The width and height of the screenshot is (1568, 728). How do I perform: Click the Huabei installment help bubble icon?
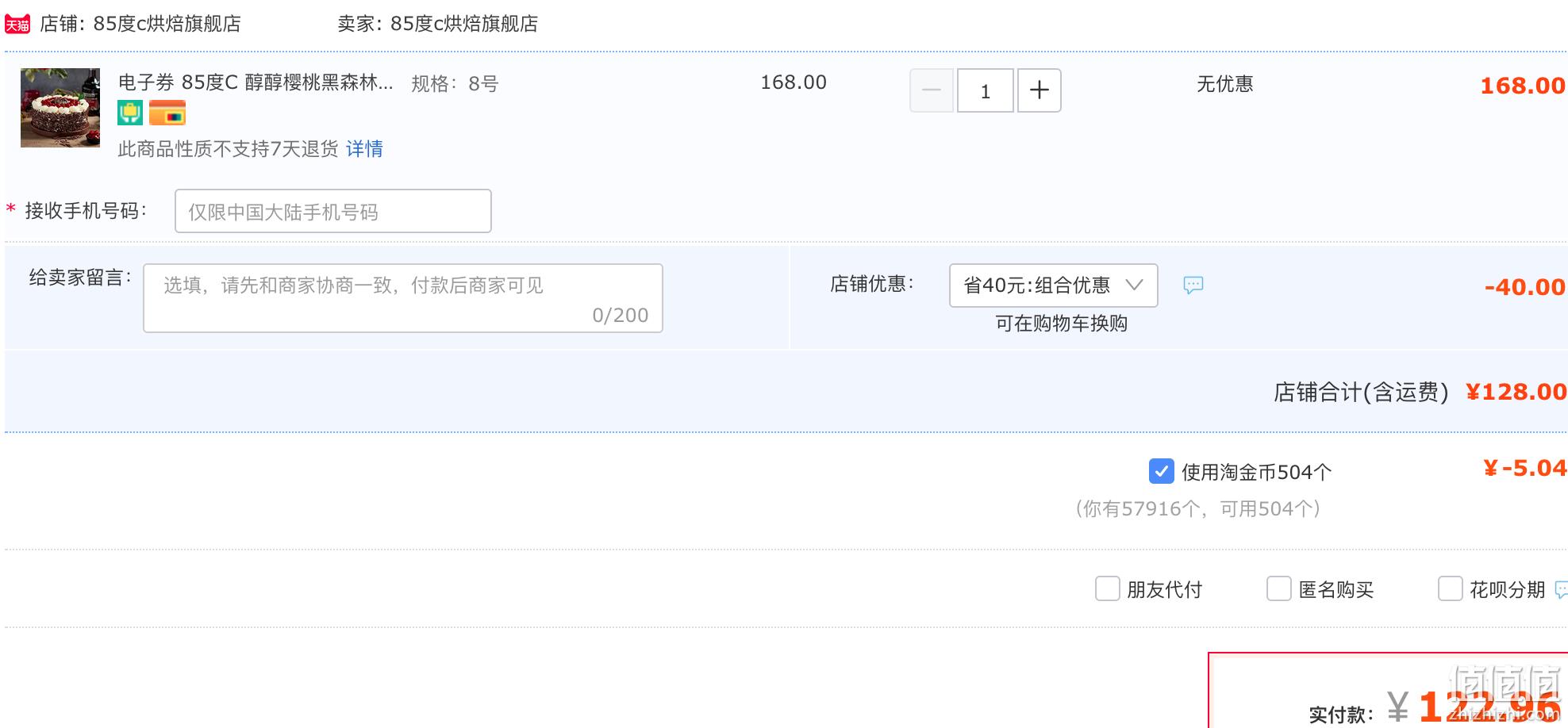point(1562,589)
